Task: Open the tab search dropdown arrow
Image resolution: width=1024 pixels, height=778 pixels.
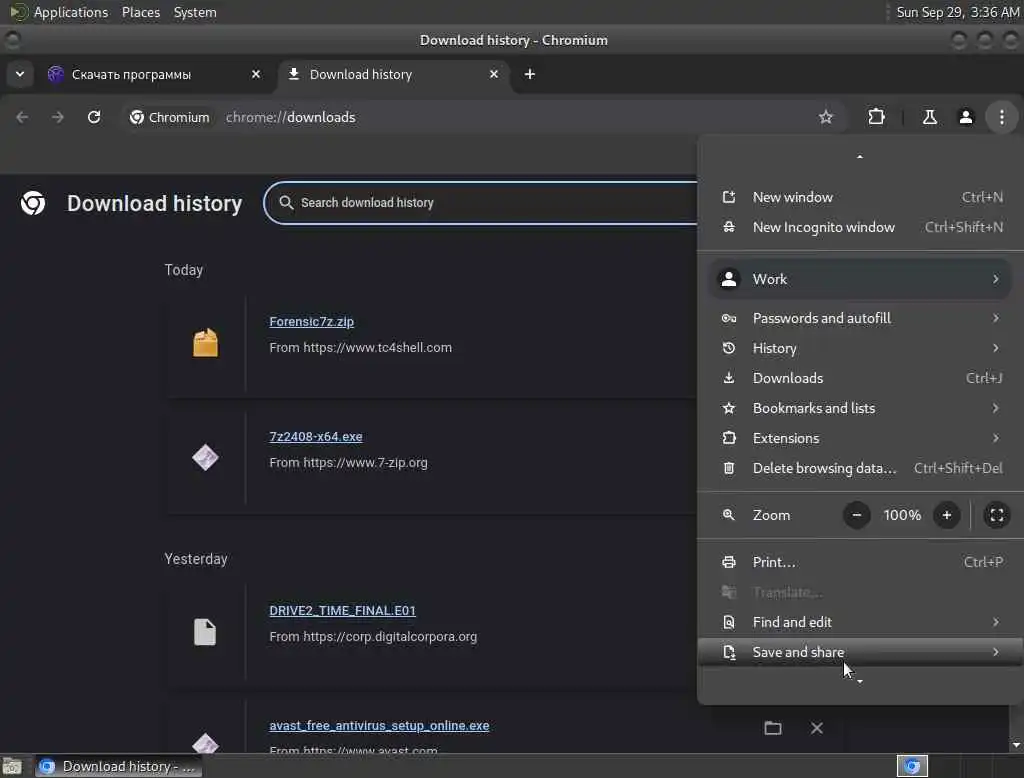Action: pyautogui.click(x=20, y=74)
